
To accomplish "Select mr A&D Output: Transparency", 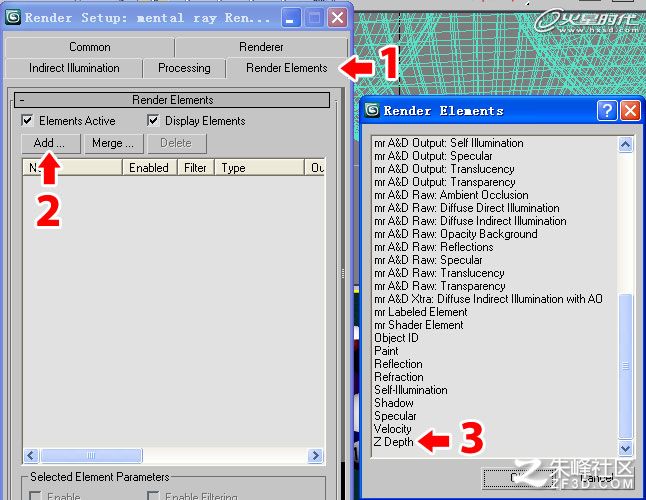I will [445, 182].
